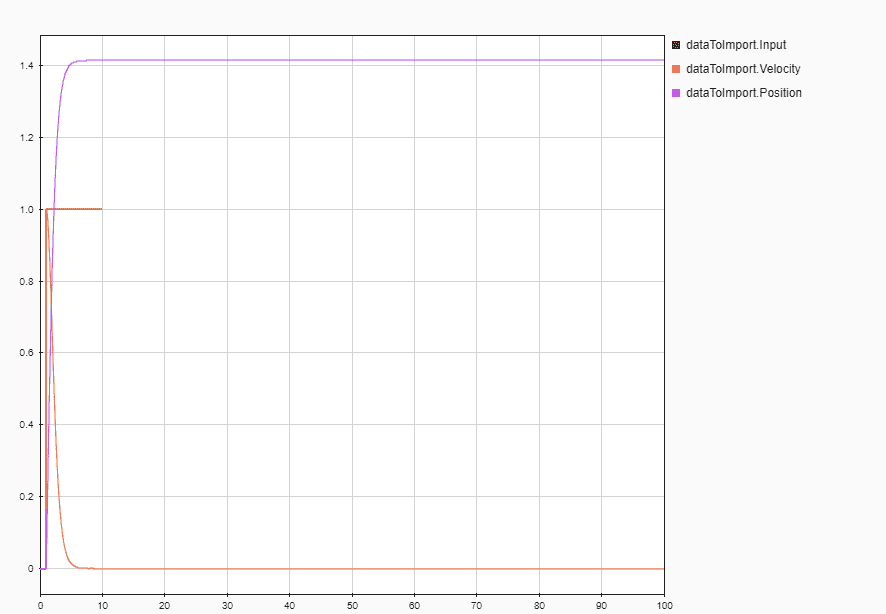Image resolution: width=886 pixels, height=614 pixels.
Task: Click the orange Velocity flat line at x=60
Action: point(414,568)
